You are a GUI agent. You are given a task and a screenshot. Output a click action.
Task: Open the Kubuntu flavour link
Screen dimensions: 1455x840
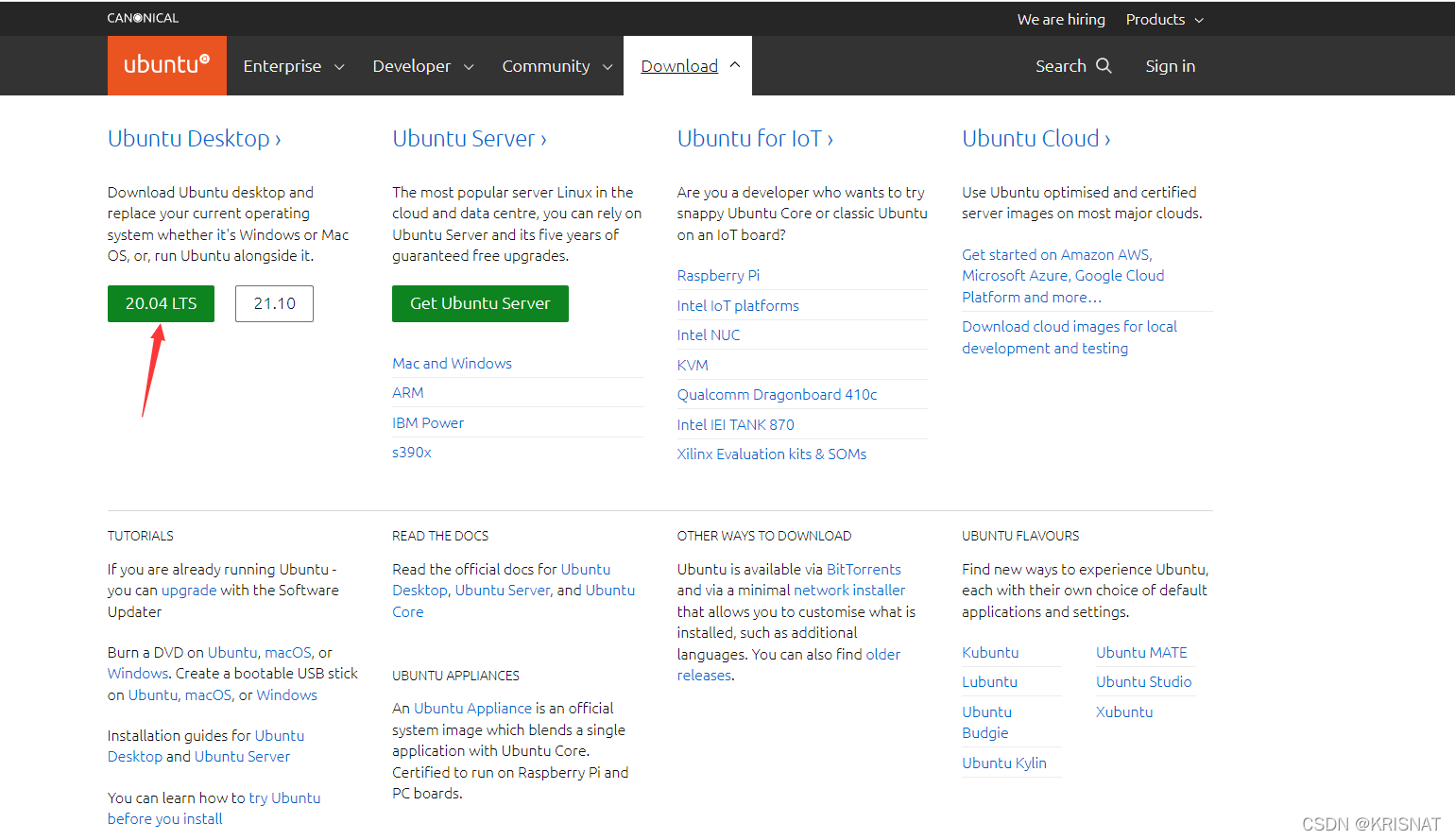(990, 652)
